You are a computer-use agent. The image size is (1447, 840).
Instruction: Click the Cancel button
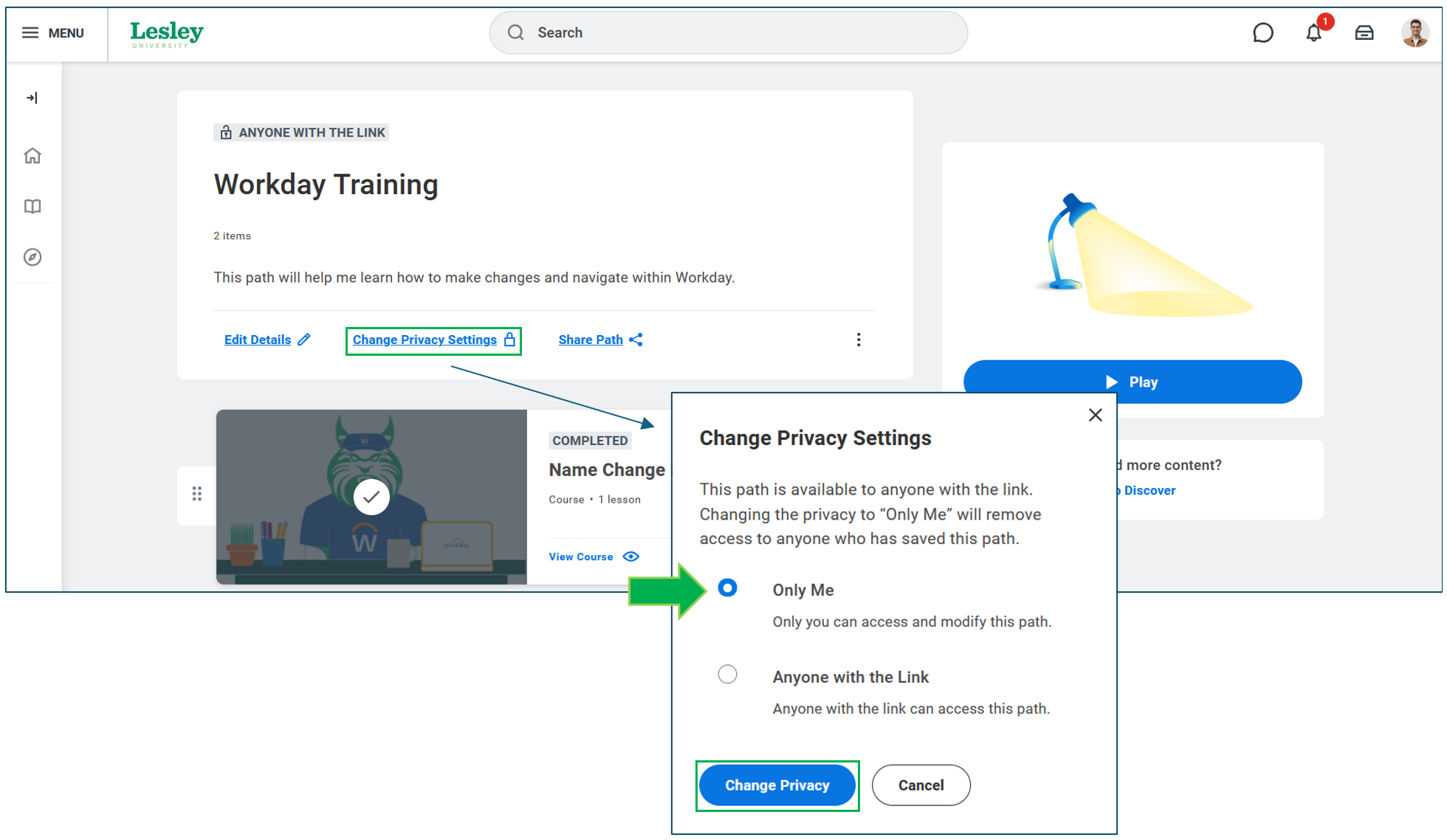click(x=921, y=785)
